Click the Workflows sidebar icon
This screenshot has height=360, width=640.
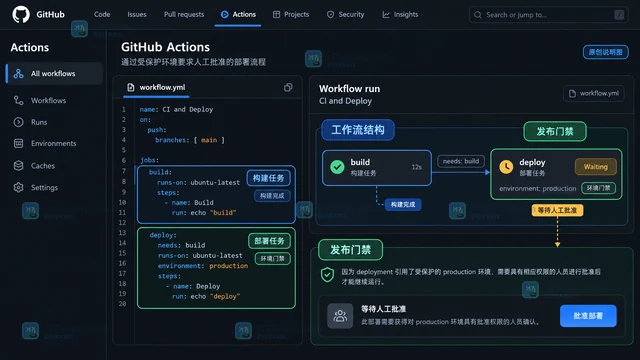click(x=18, y=100)
